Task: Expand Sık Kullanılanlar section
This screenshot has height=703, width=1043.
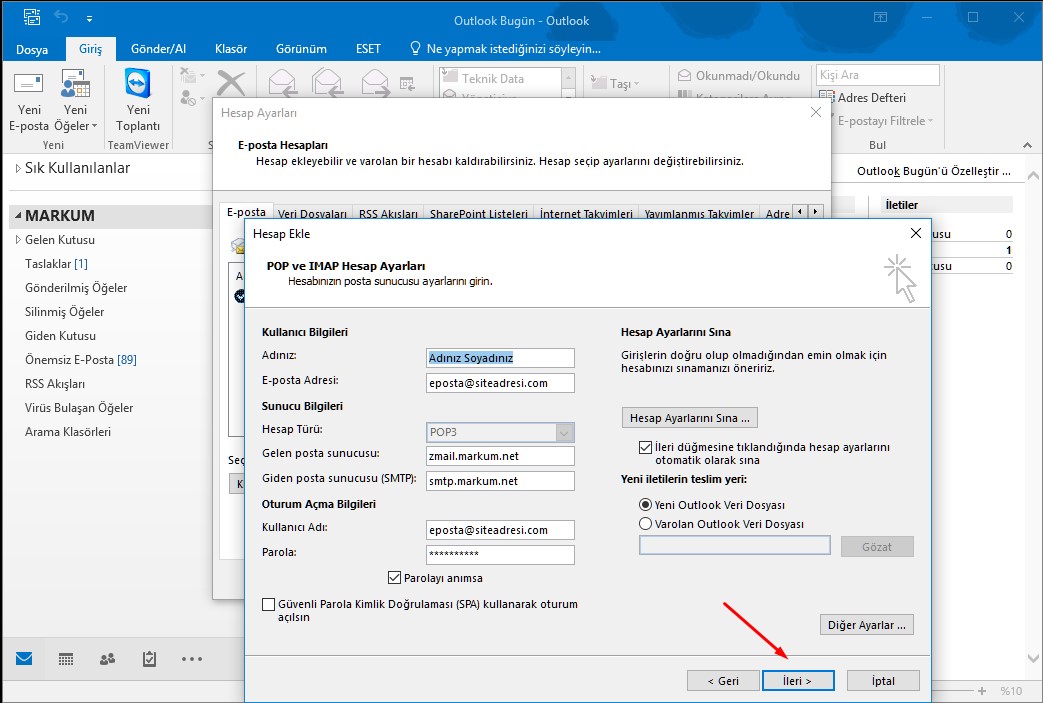Action: pos(18,168)
